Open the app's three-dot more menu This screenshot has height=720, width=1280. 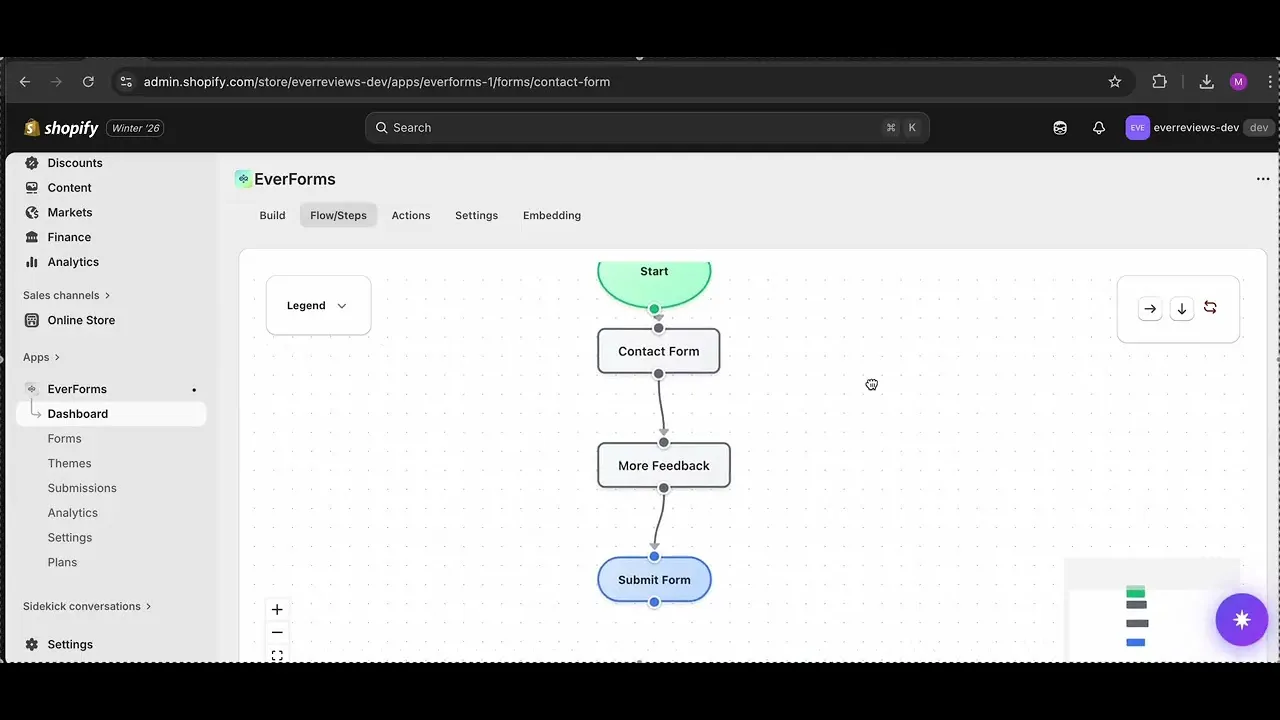coord(1263,179)
